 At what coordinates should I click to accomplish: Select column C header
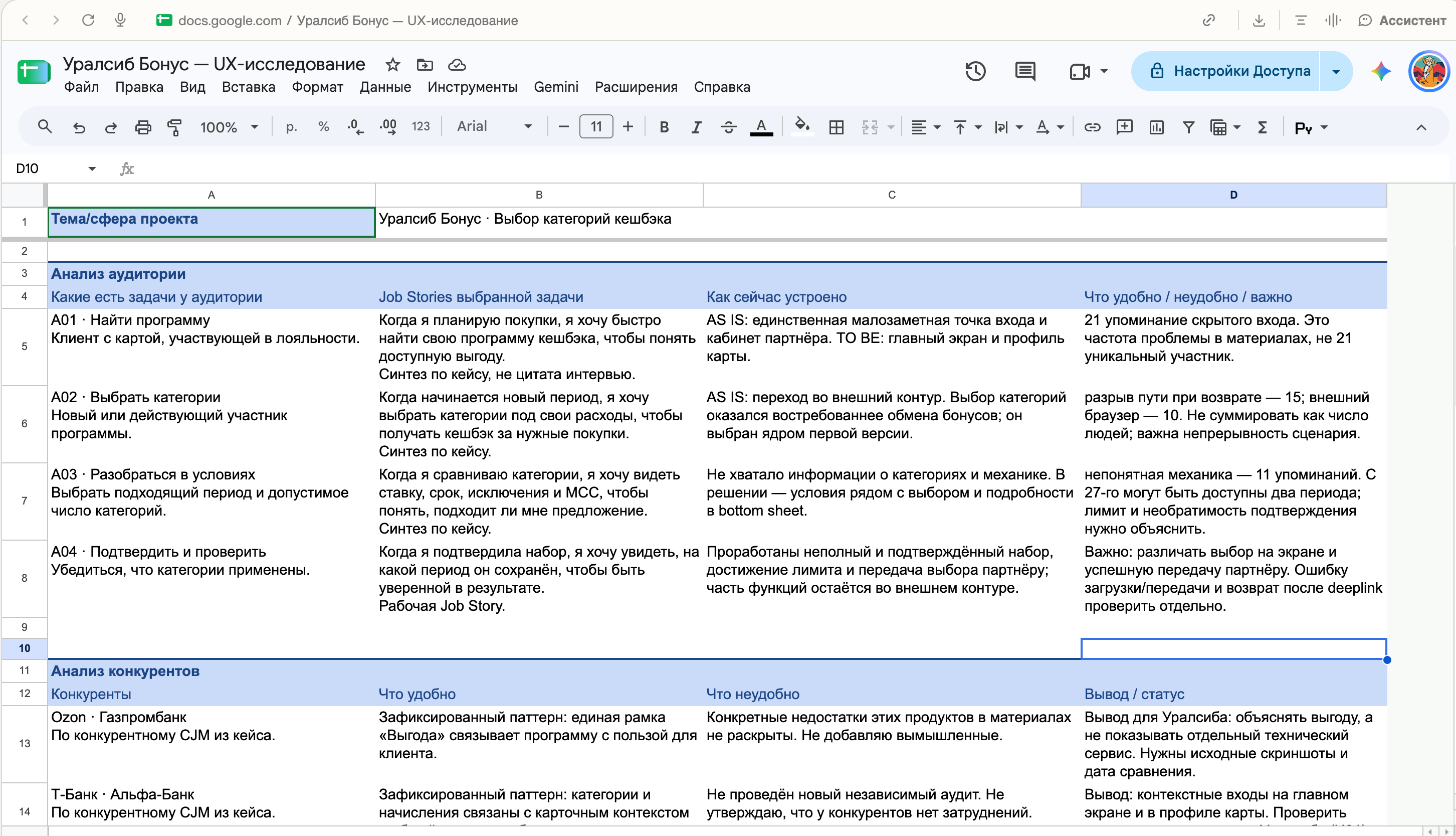[x=892, y=195]
